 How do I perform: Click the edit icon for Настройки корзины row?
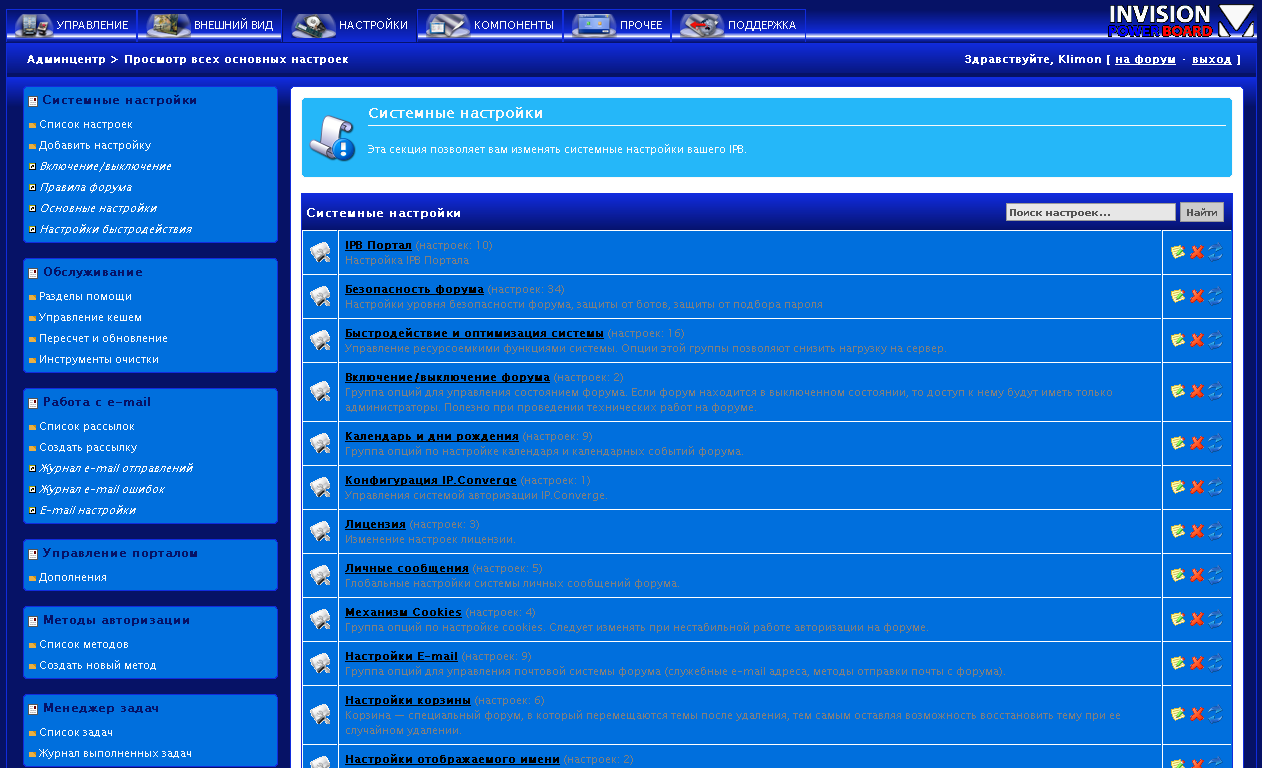point(1178,713)
